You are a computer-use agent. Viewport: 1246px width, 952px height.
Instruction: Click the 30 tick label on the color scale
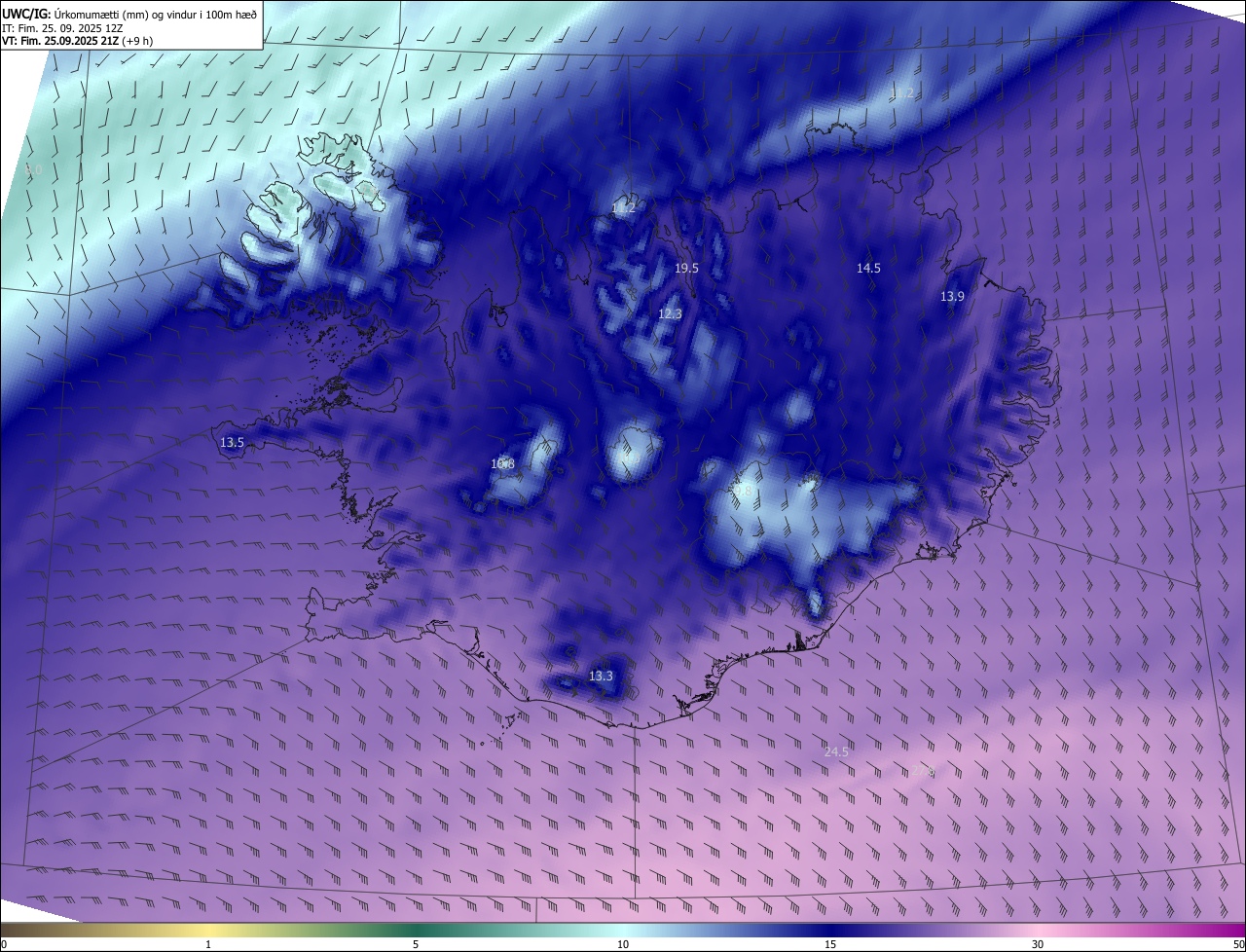[1038, 944]
